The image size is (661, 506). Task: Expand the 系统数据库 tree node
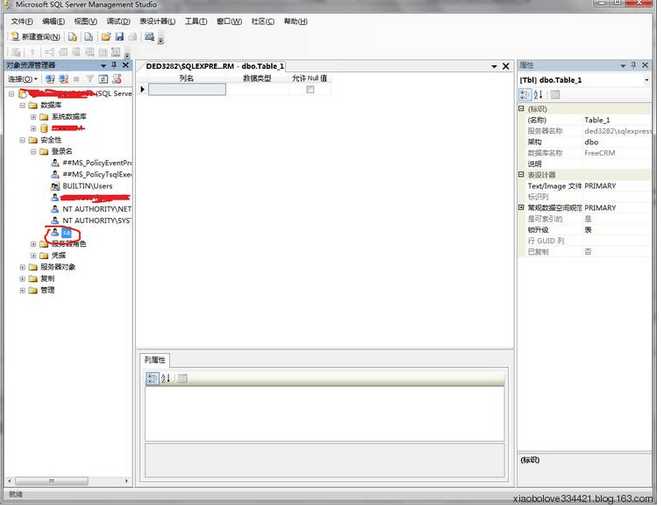tap(33, 117)
